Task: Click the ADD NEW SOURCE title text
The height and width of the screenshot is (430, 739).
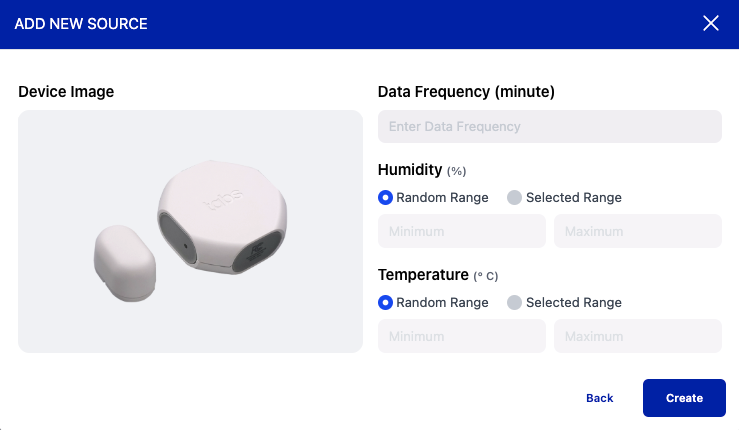Action: pyautogui.click(x=81, y=24)
